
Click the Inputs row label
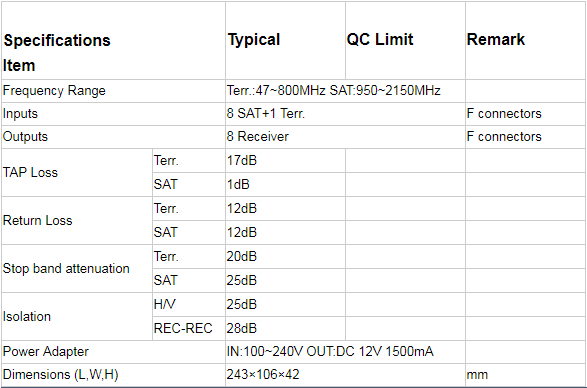tap(20, 113)
